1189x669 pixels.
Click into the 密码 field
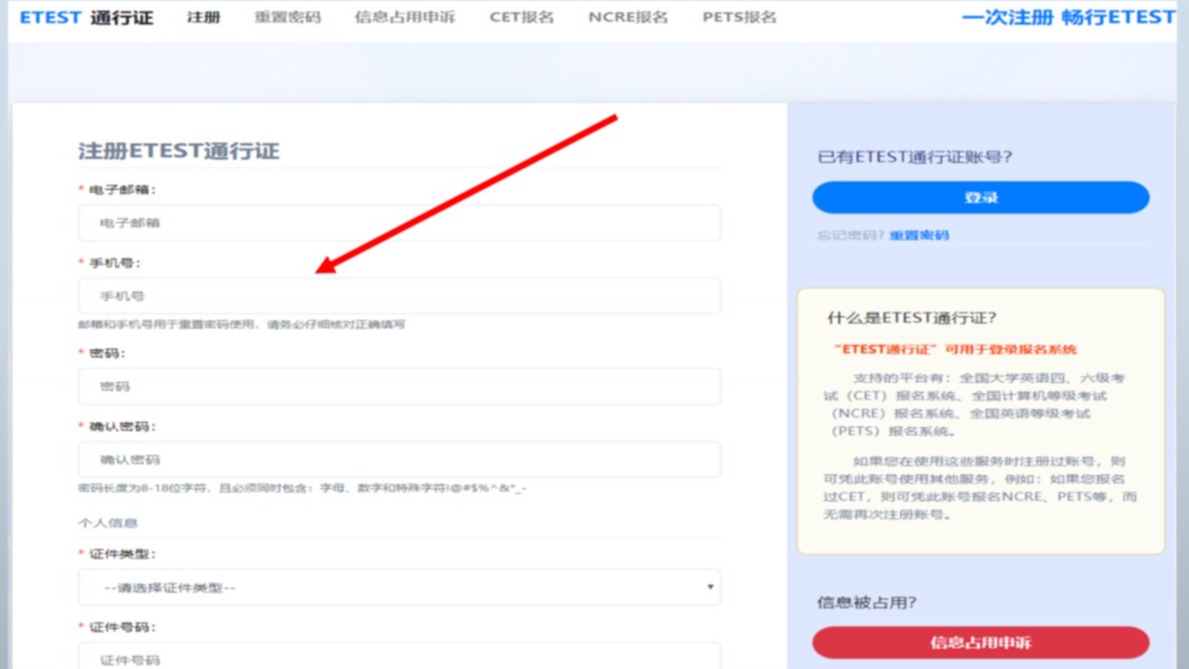pyautogui.click(x=399, y=386)
